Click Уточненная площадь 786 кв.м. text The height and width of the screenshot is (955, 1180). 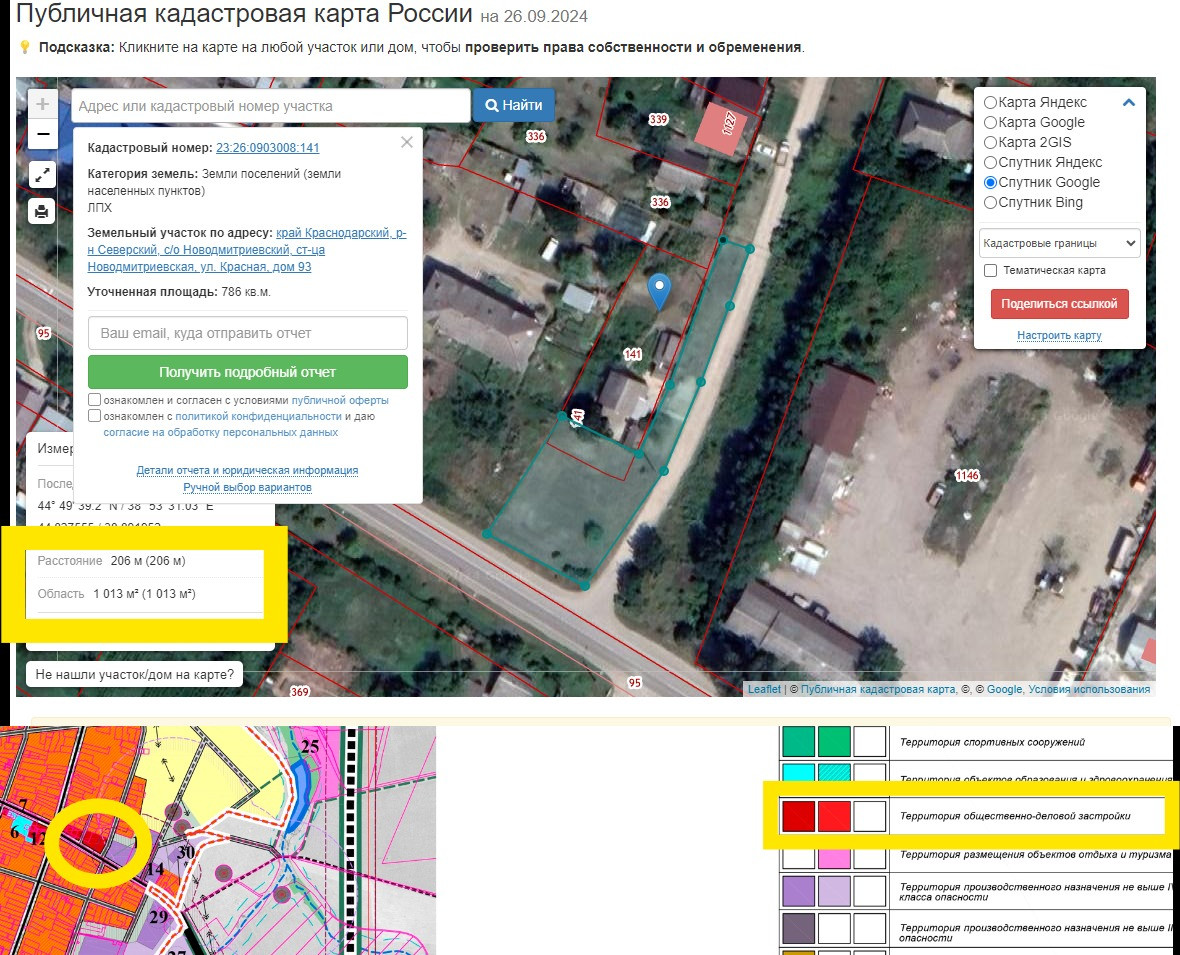(179, 292)
